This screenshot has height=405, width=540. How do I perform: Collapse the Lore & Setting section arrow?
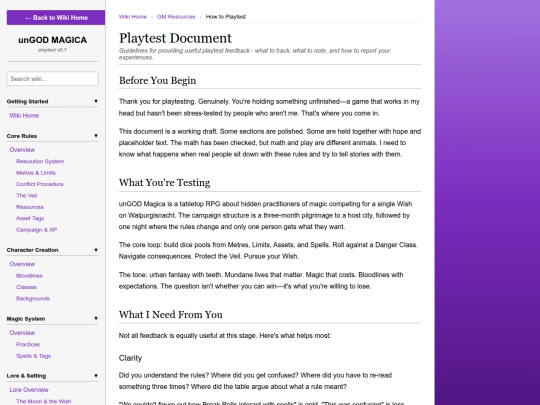coord(96,376)
